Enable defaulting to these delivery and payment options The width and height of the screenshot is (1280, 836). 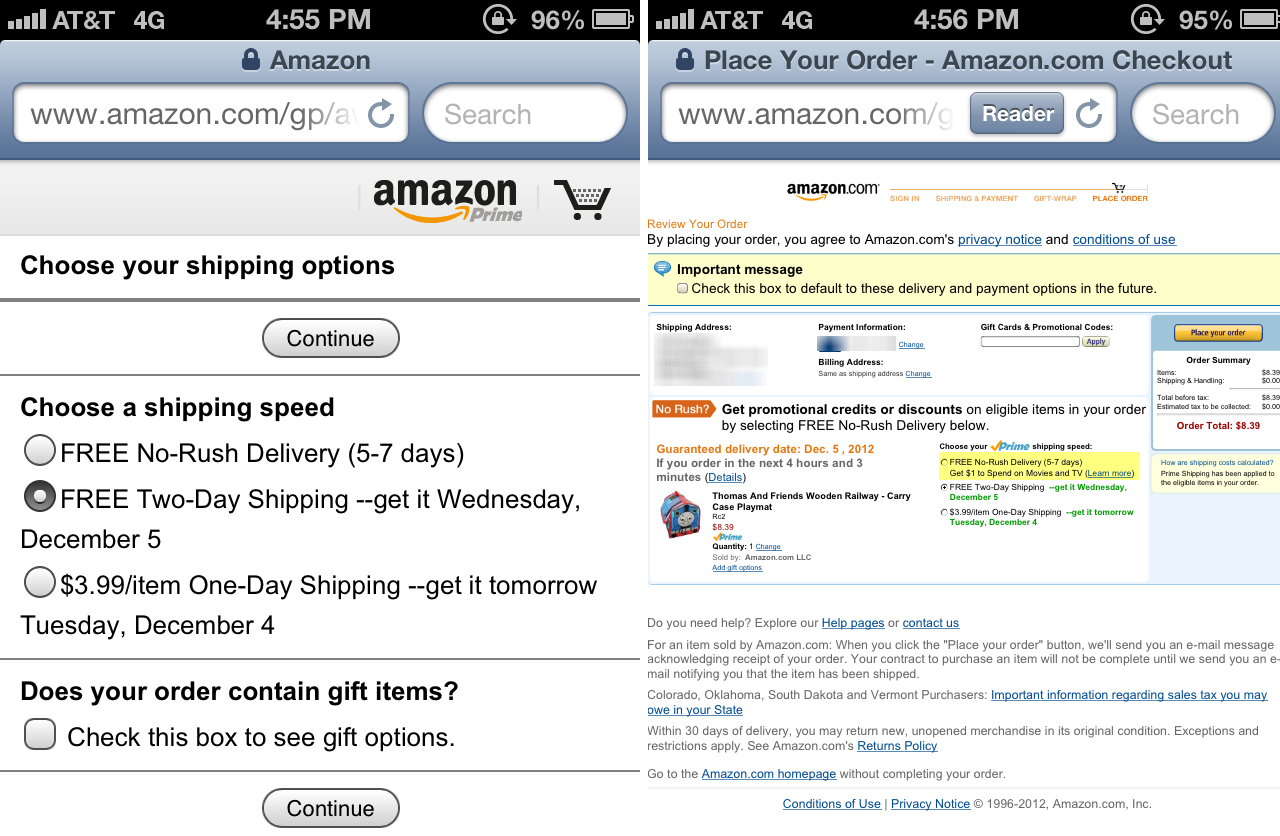683,288
